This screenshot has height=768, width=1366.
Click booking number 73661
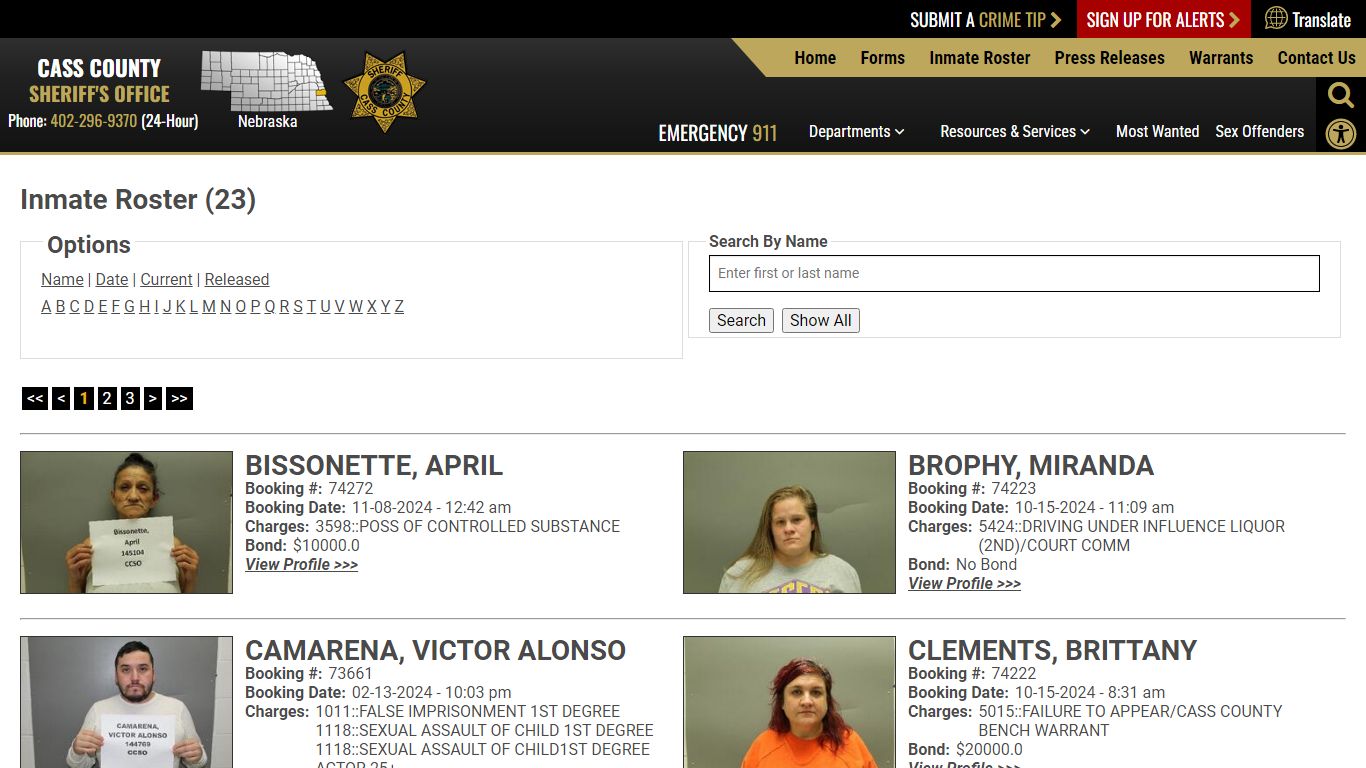tap(351, 674)
